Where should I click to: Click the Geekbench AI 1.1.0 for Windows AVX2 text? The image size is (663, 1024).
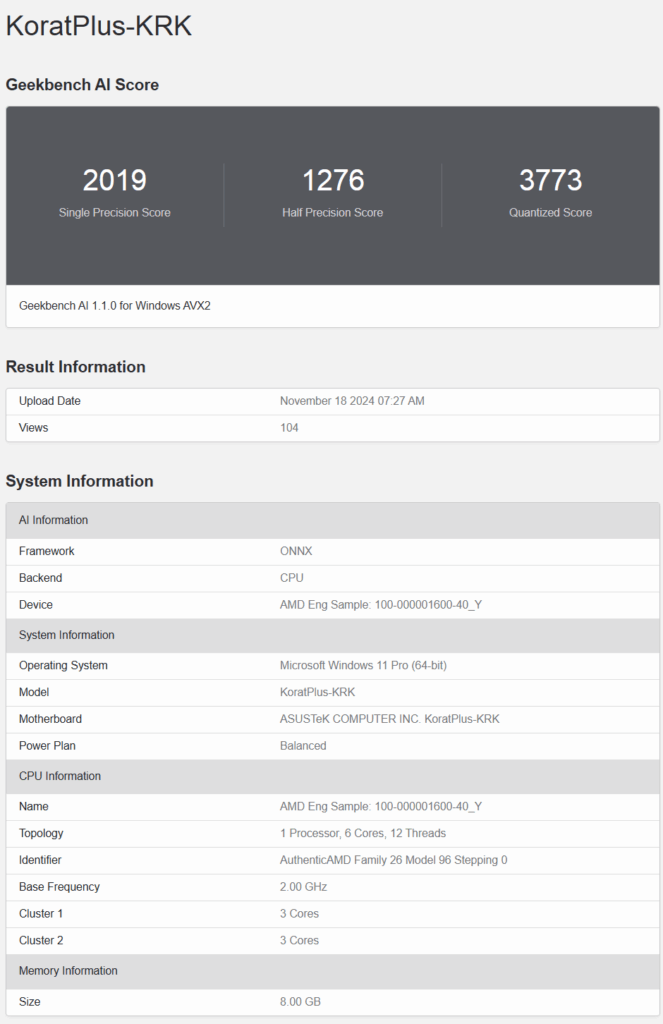click(115, 306)
